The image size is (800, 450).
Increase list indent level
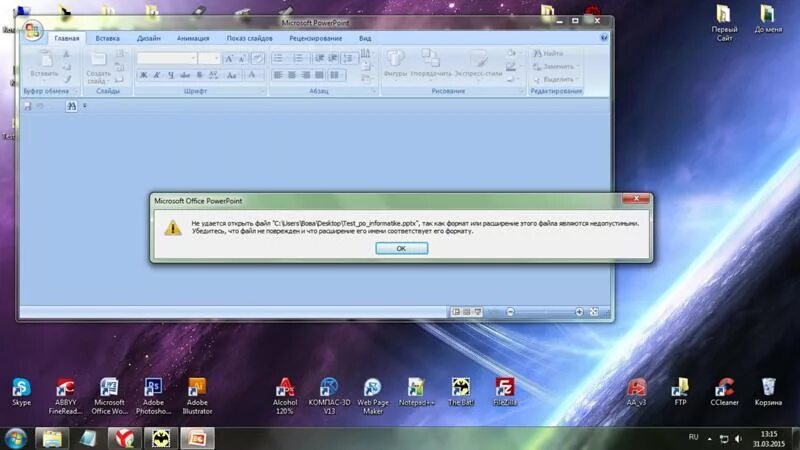(x=333, y=59)
